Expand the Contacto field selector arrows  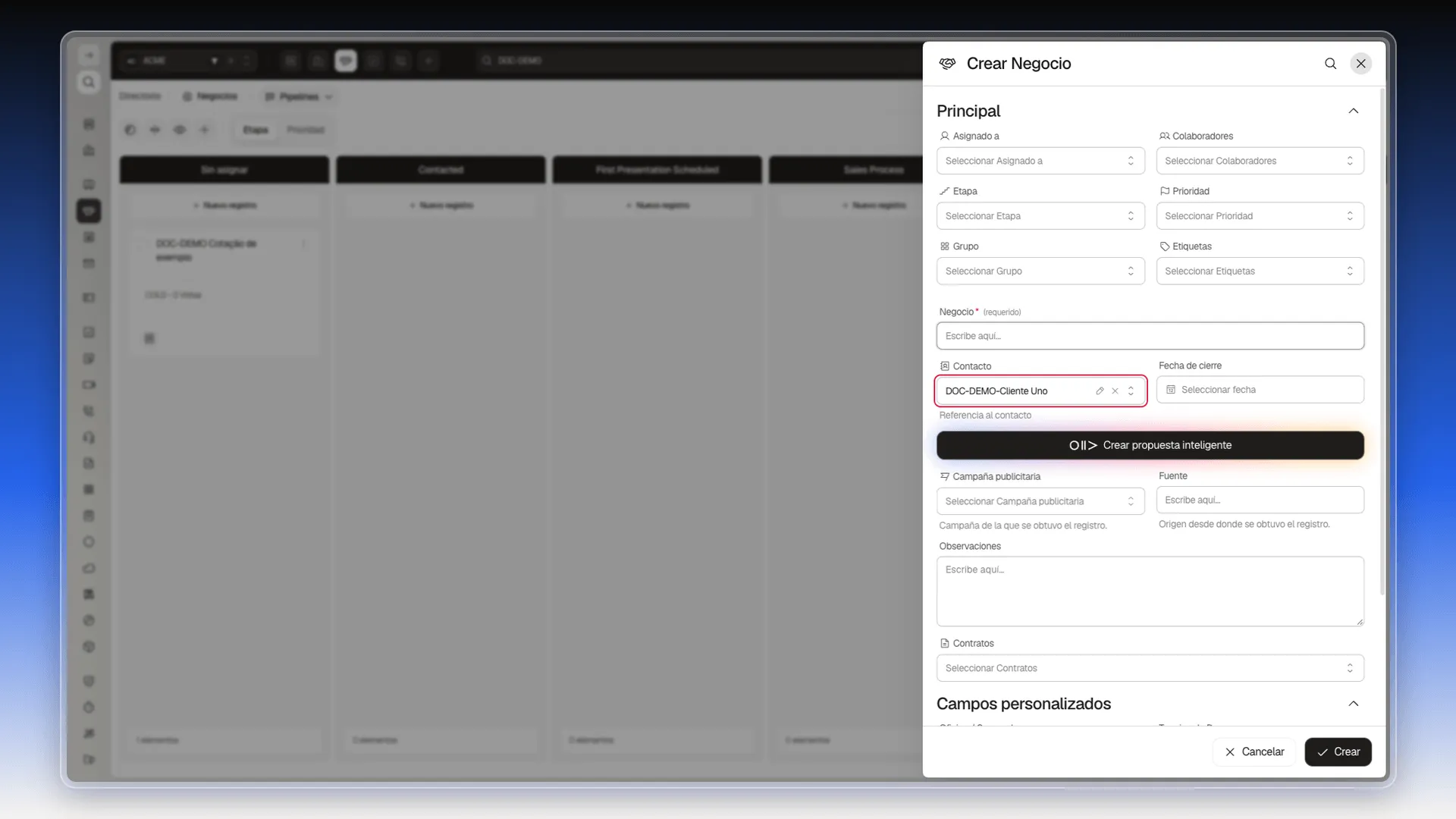pos(1131,391)
